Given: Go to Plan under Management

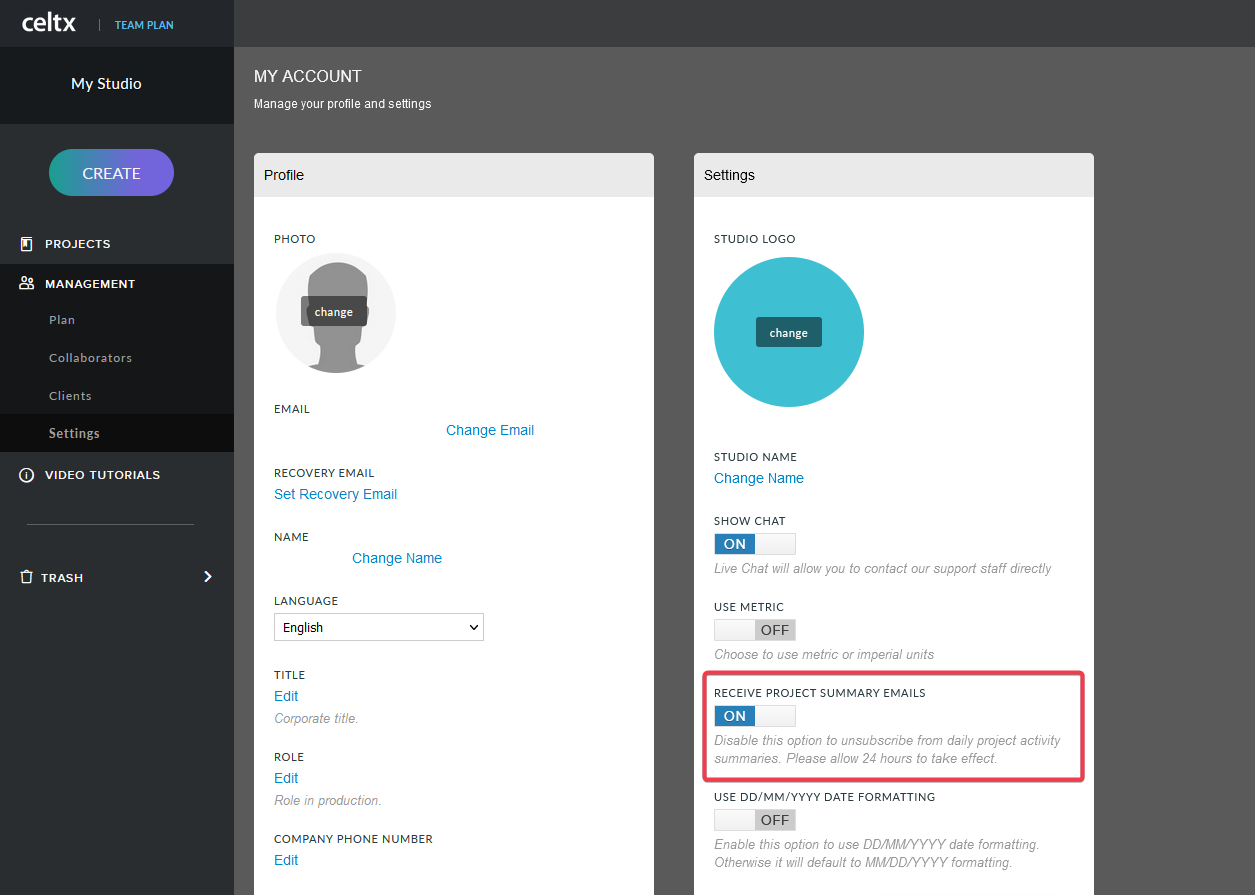Looking at the screenshot, I should [62, 320].
